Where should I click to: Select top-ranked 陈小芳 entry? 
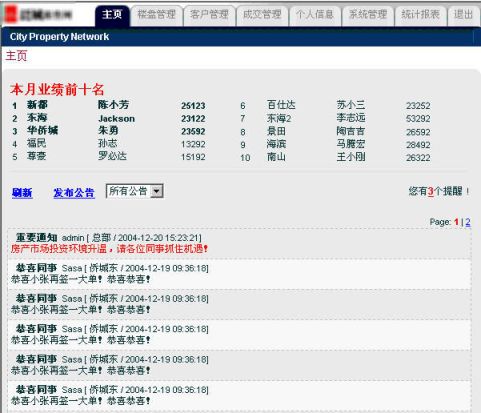pyautogui.click(x=114, y=105)
